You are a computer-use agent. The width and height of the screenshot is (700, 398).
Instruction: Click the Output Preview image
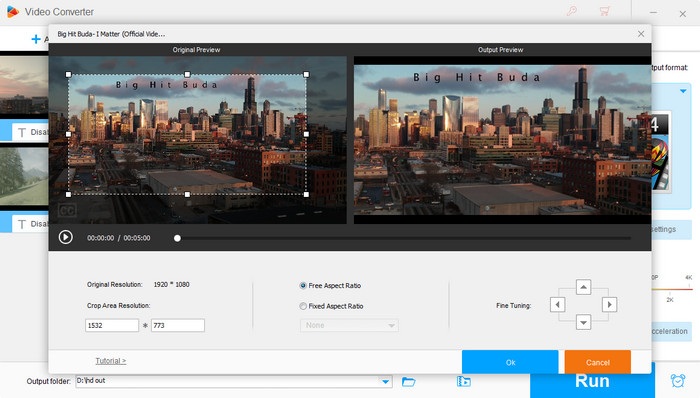pos(502,140)
